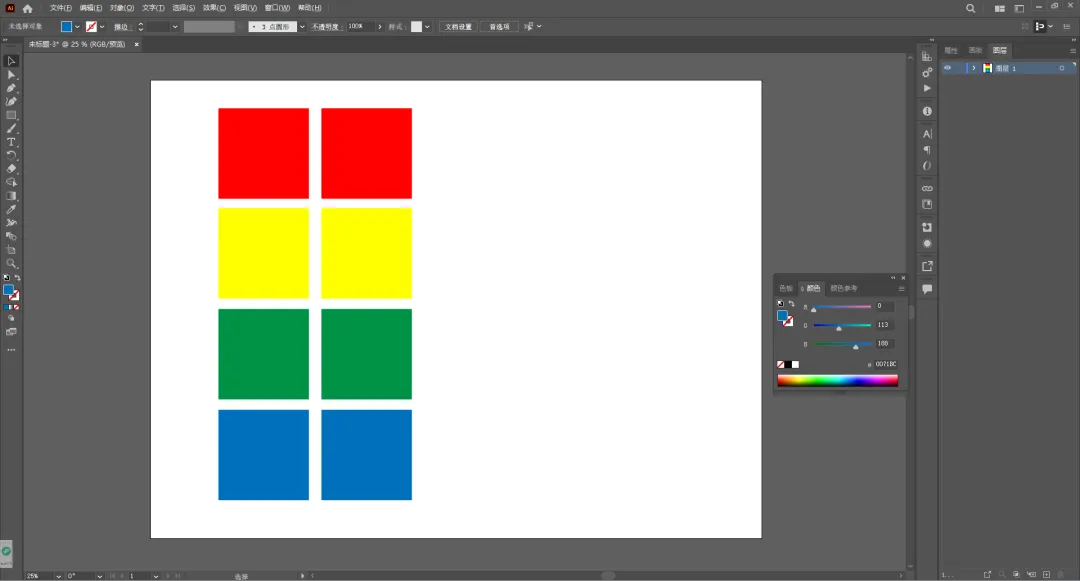
Task: Open the Actions play icon in dock
Action: coord(927,88)
